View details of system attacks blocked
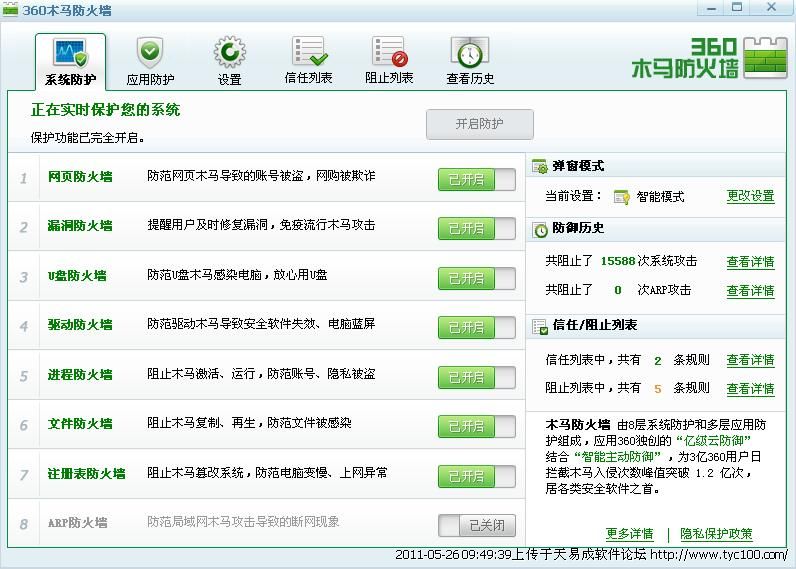Screen dimensions: 796x569 click(x=750, y=262)
